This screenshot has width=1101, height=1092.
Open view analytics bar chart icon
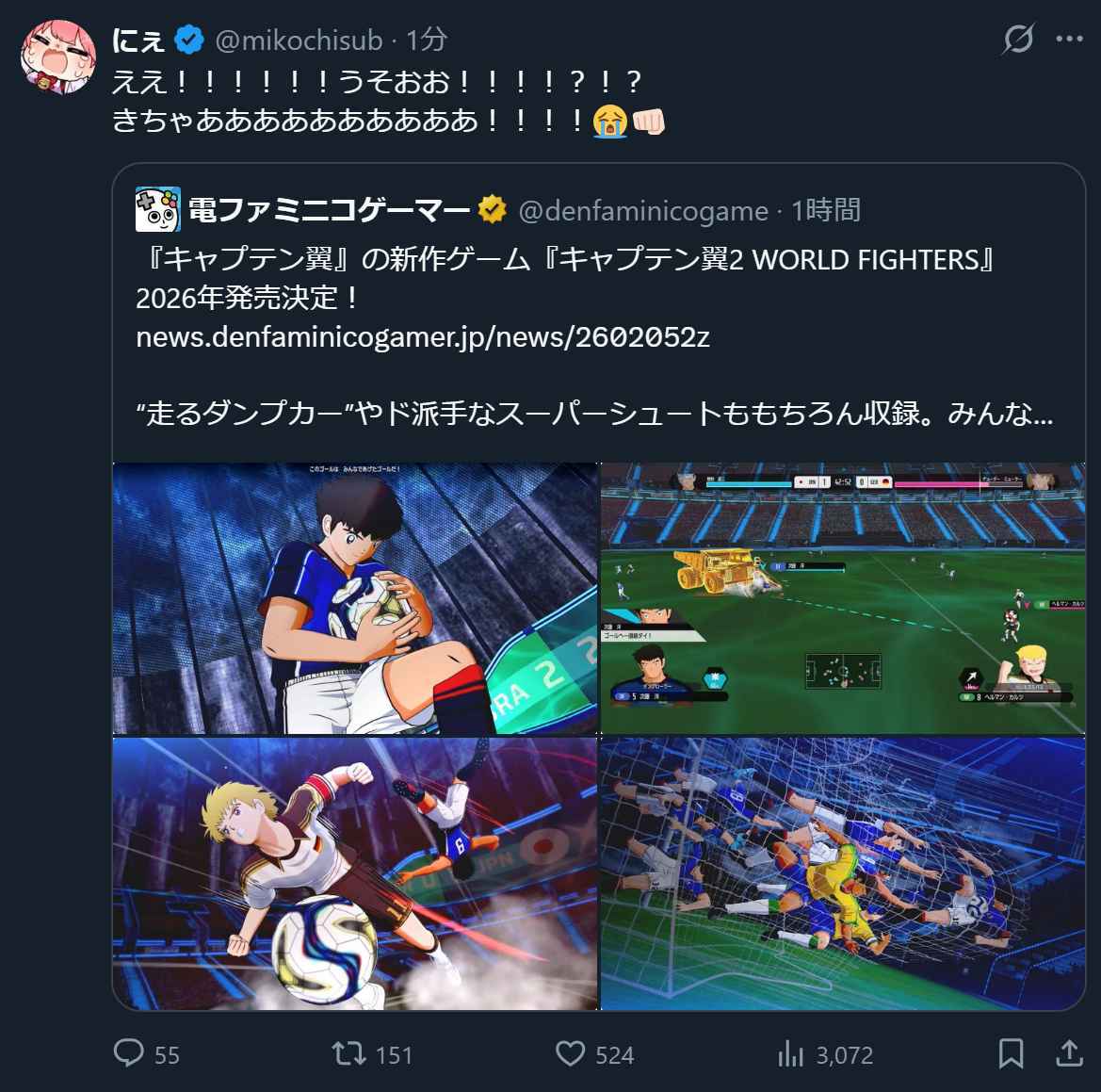[790, 1053]
